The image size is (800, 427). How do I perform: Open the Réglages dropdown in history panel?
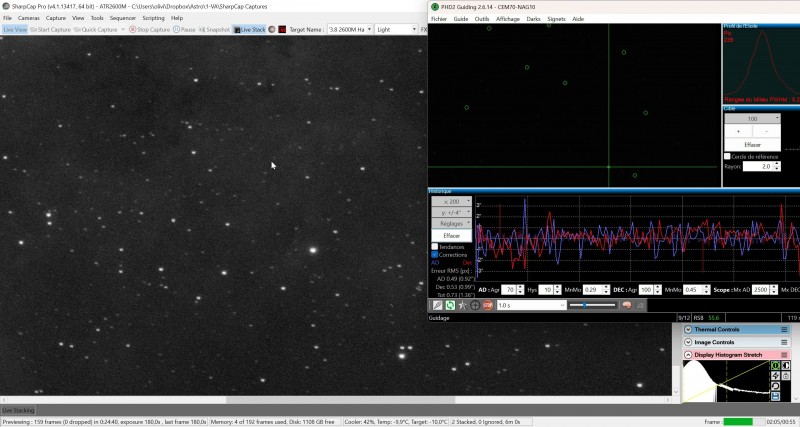click(452, 223)
